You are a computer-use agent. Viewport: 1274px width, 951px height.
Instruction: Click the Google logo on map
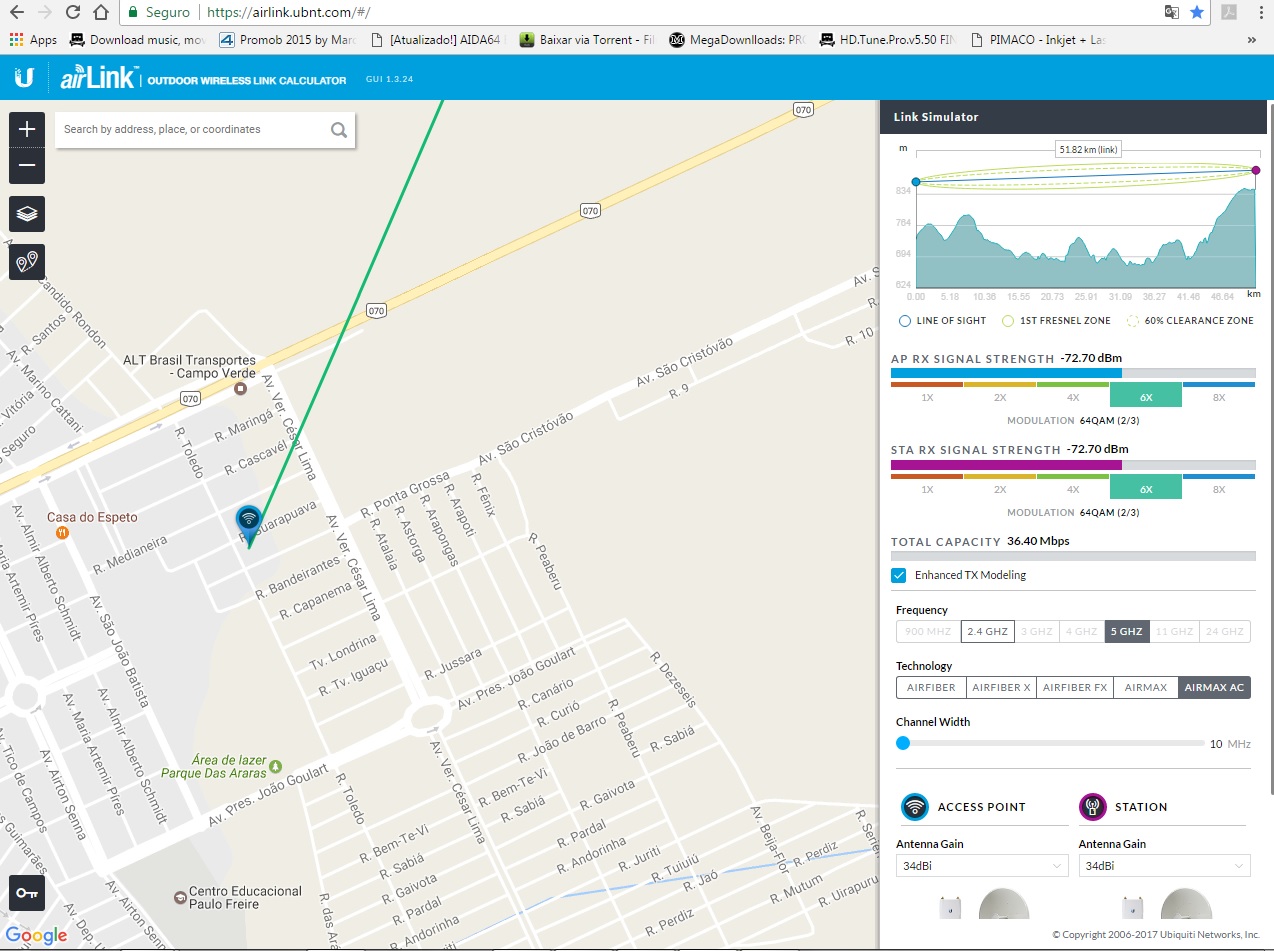pos(37,936)
